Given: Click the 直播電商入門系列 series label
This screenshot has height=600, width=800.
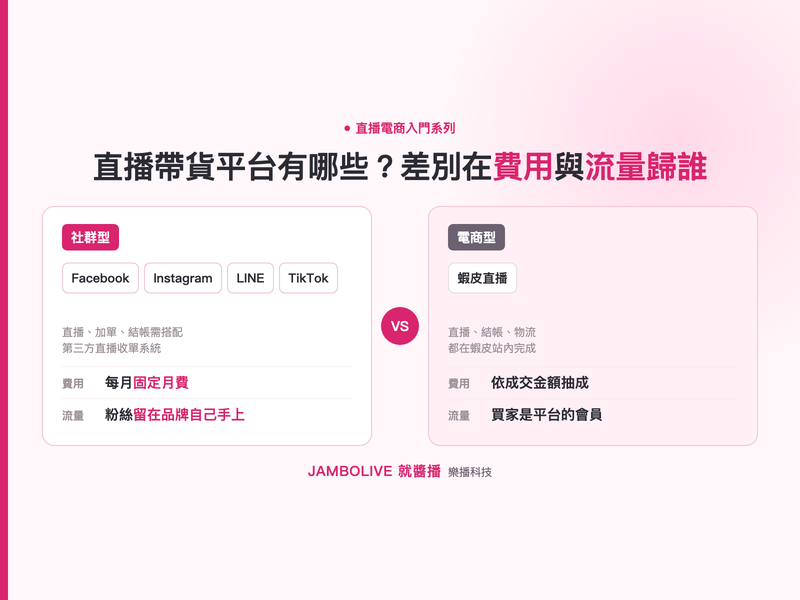Looking at the screenshot, I should (x=400, y=128).
